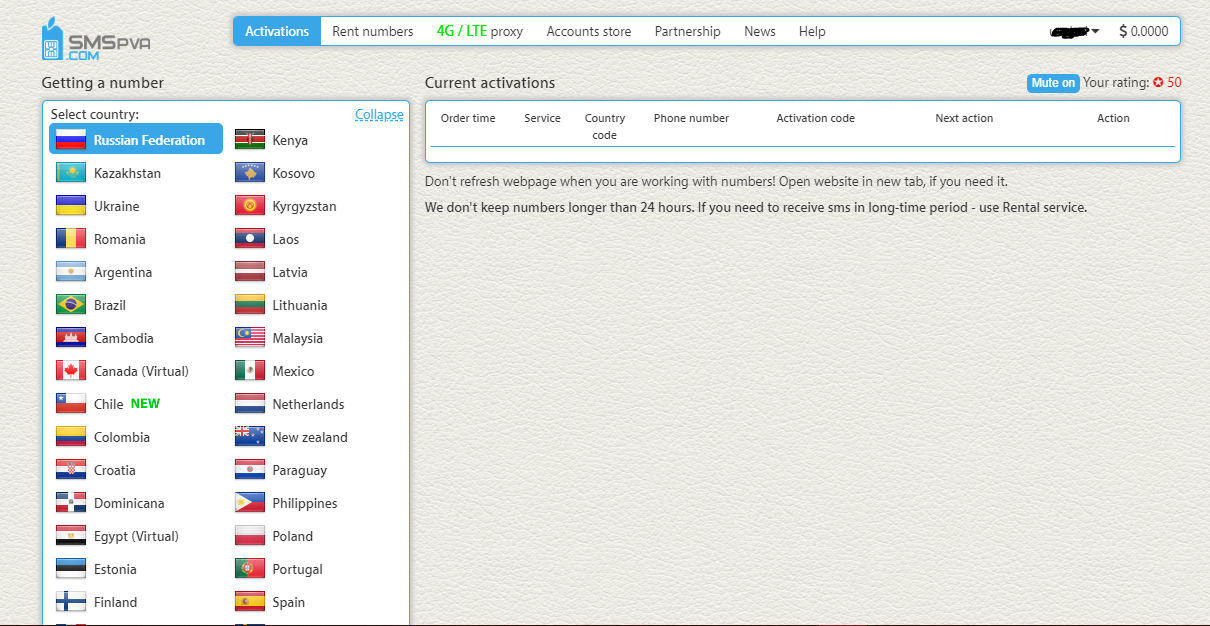Choose the Kyrgyzstan flag icon
The image size is (1210, 626).
pyautogui.click(x=250, y=206)
